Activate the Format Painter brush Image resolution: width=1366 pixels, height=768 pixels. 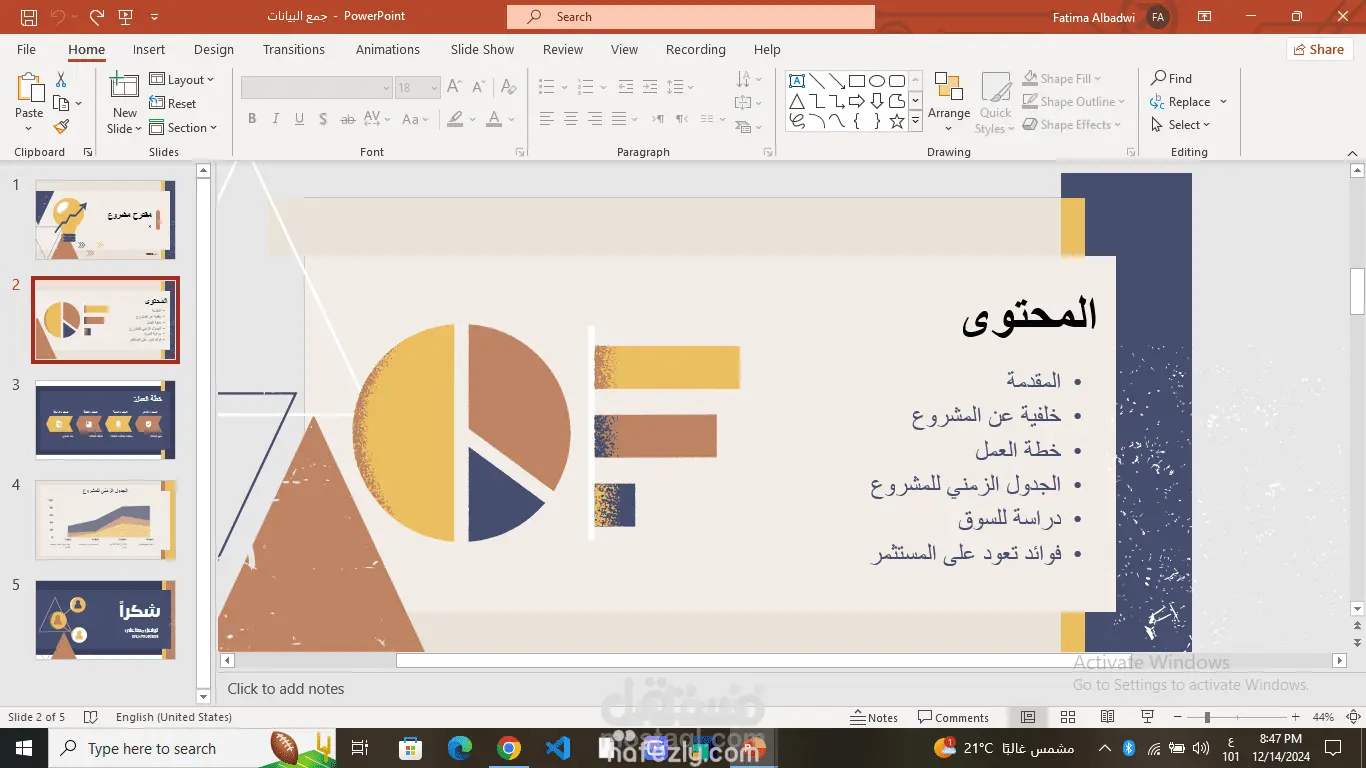coord(61,127)
